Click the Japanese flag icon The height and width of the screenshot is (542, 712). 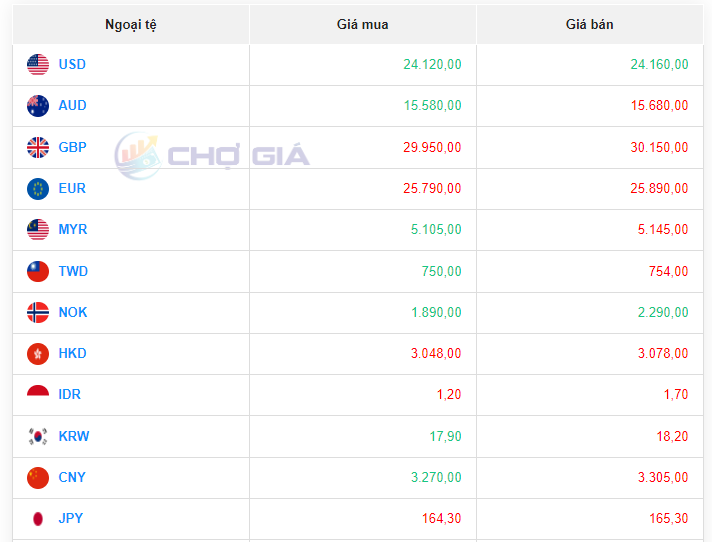coord(38,519)
